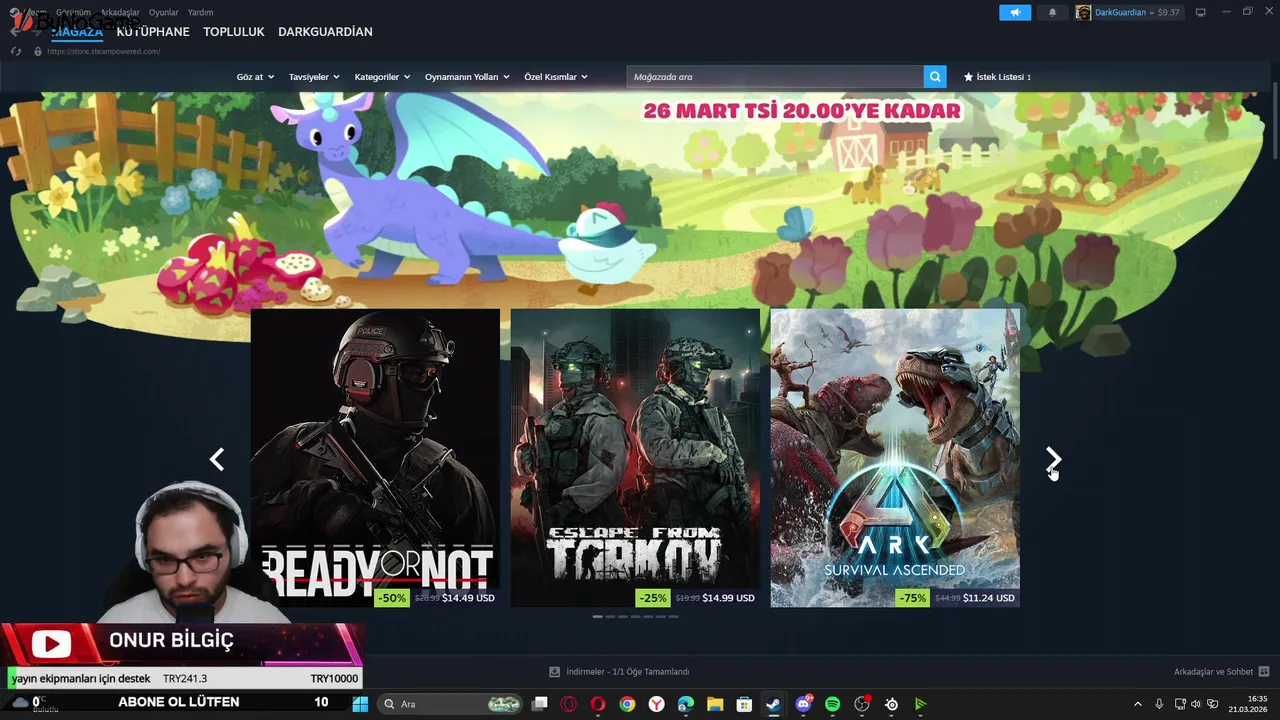Click the microphone tray icon
The height and width of the screenshot is (720, 1280).
tap(1159, 704)
